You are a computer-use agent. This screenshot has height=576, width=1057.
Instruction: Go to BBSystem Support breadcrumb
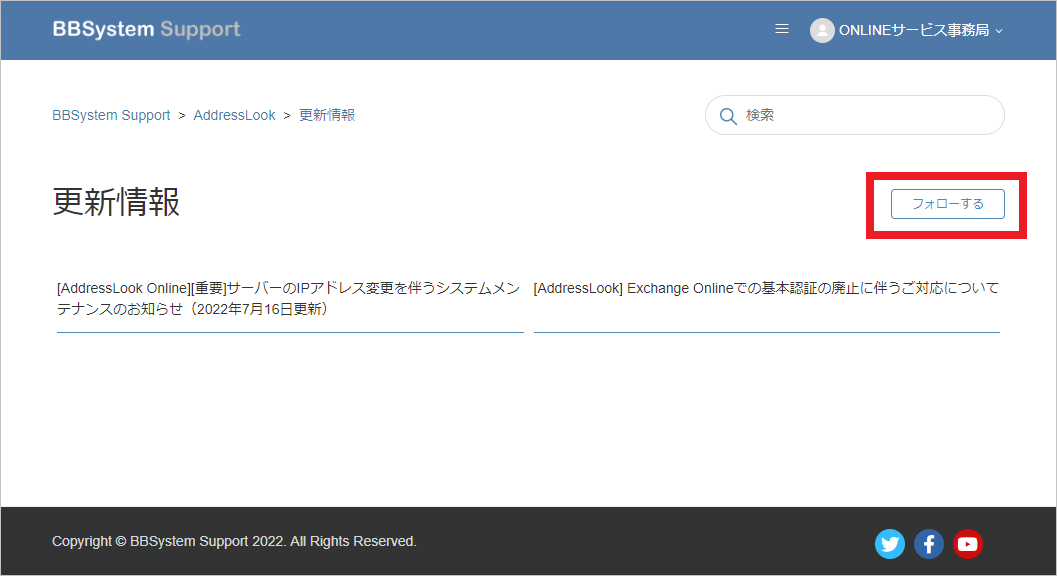[x=111, y=115]
